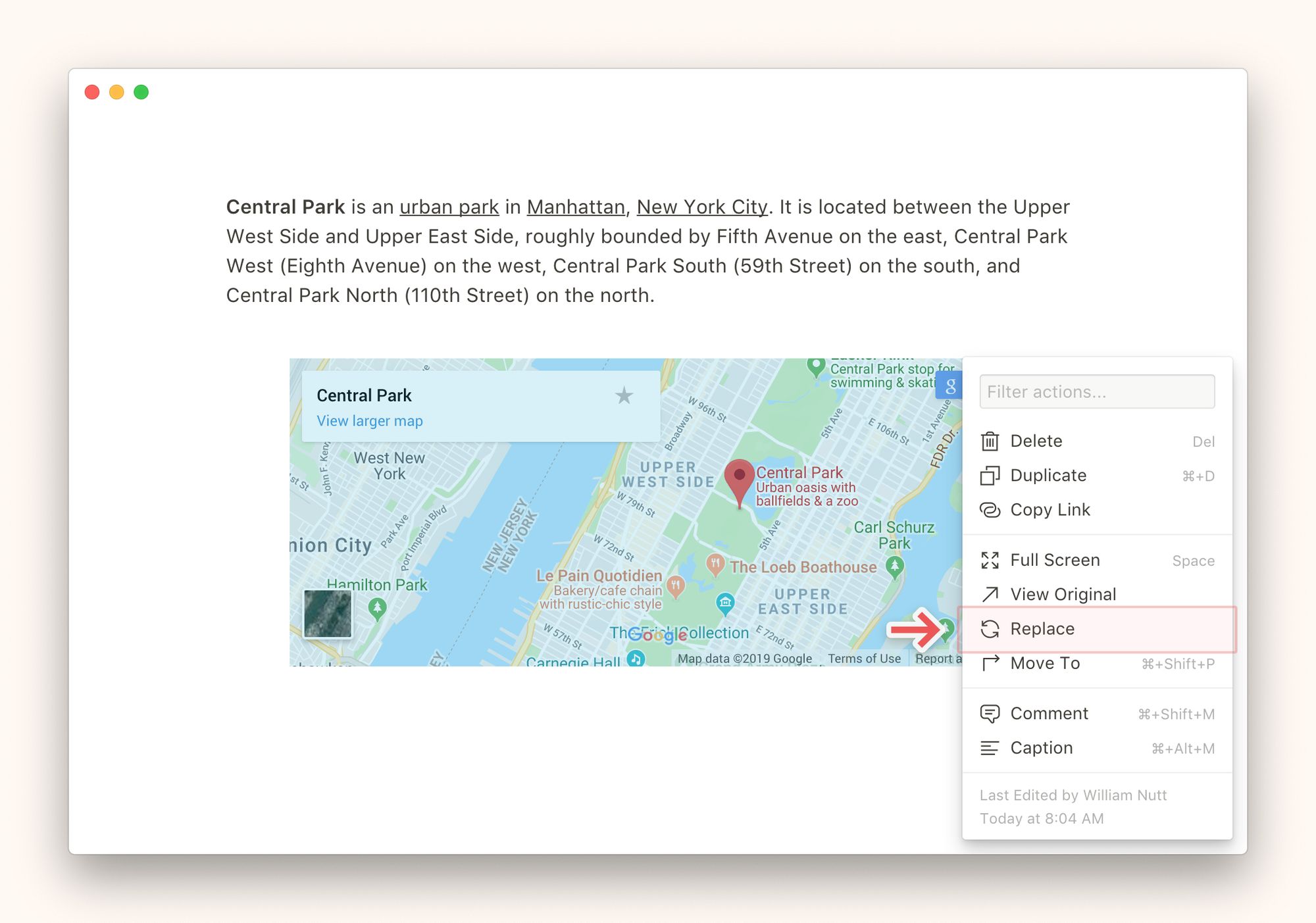Click the Map data ©2019 Google text

click(745, 659)
